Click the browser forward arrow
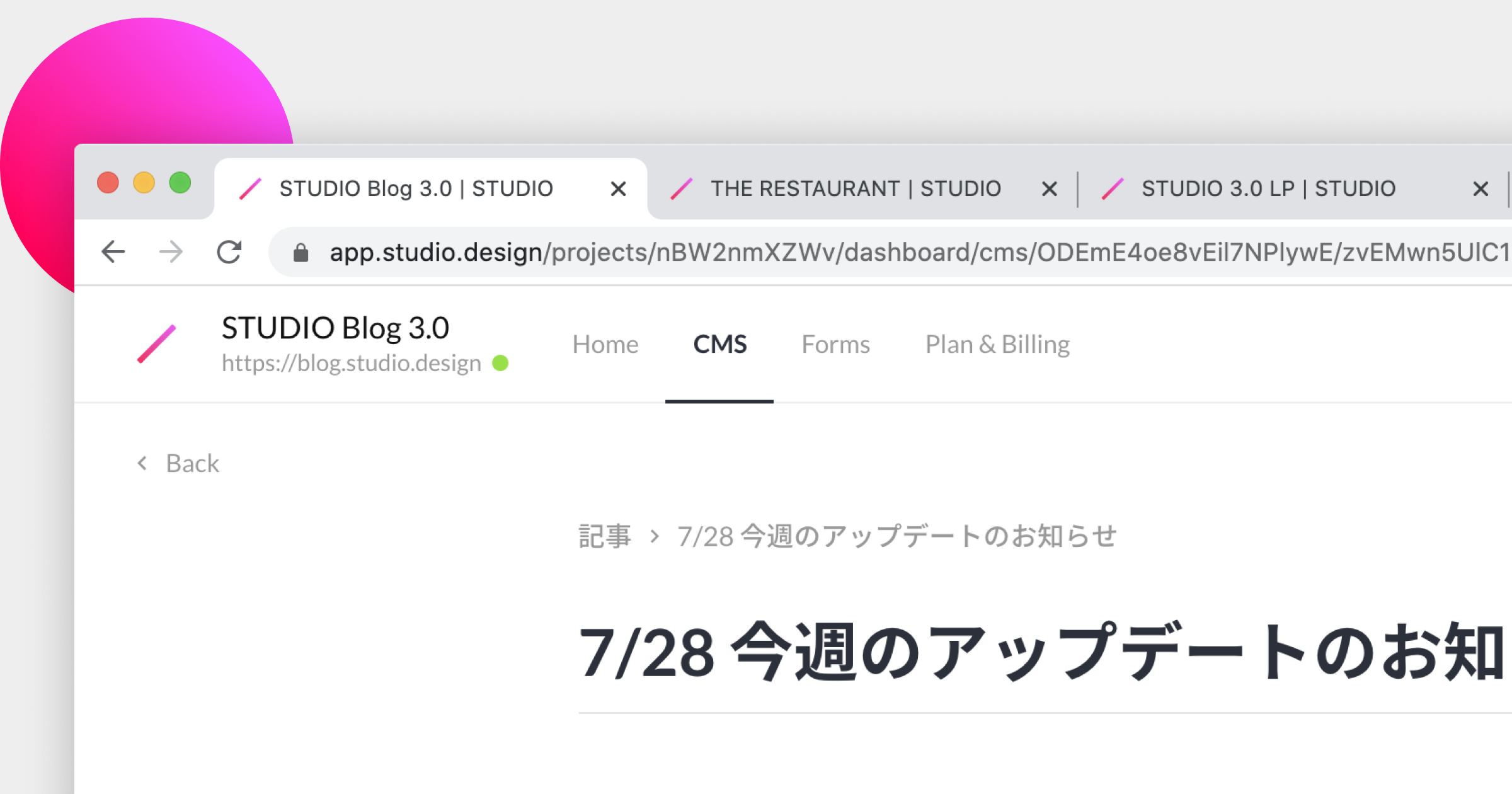1512x794 pixels. (x=171, y=252)
